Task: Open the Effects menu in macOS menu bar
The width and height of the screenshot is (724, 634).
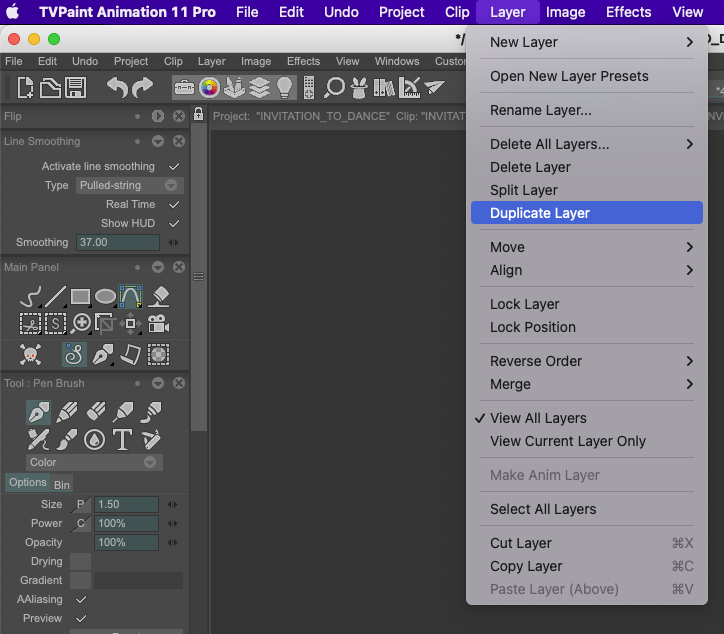Action: coord(628,12)
